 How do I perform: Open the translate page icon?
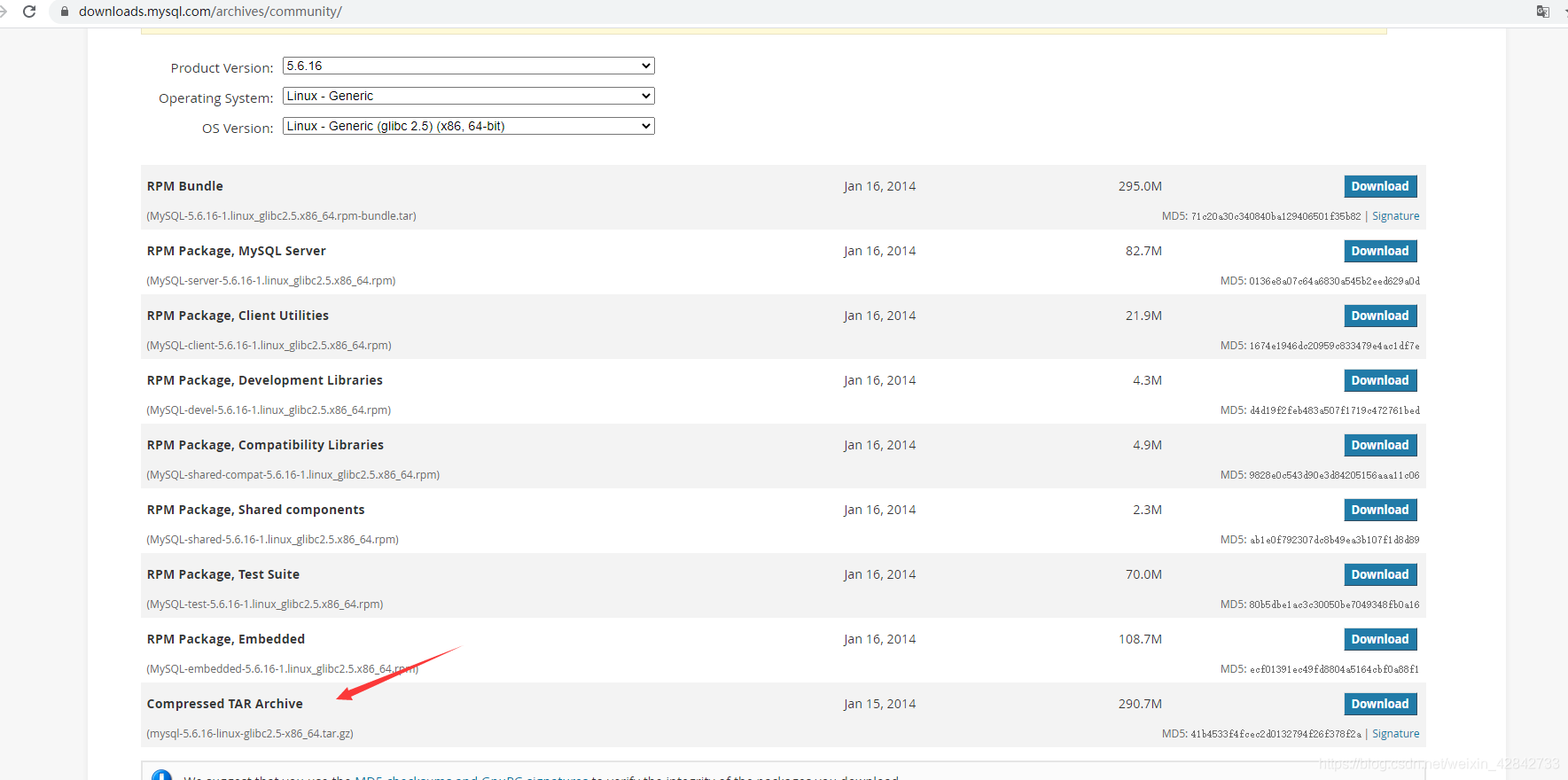pyautogui.click(x=1543, y=12)
